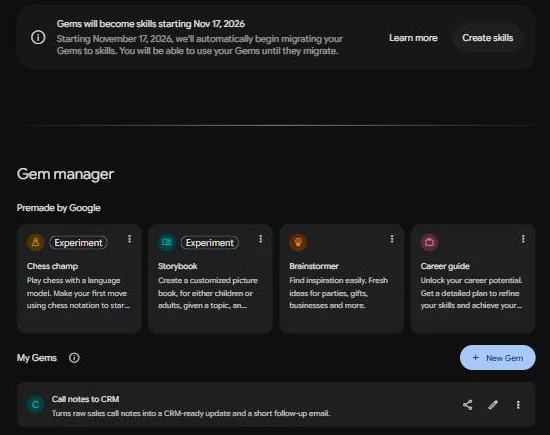Click the Gem manager heading
550x435 pixels.
point(65,174)
